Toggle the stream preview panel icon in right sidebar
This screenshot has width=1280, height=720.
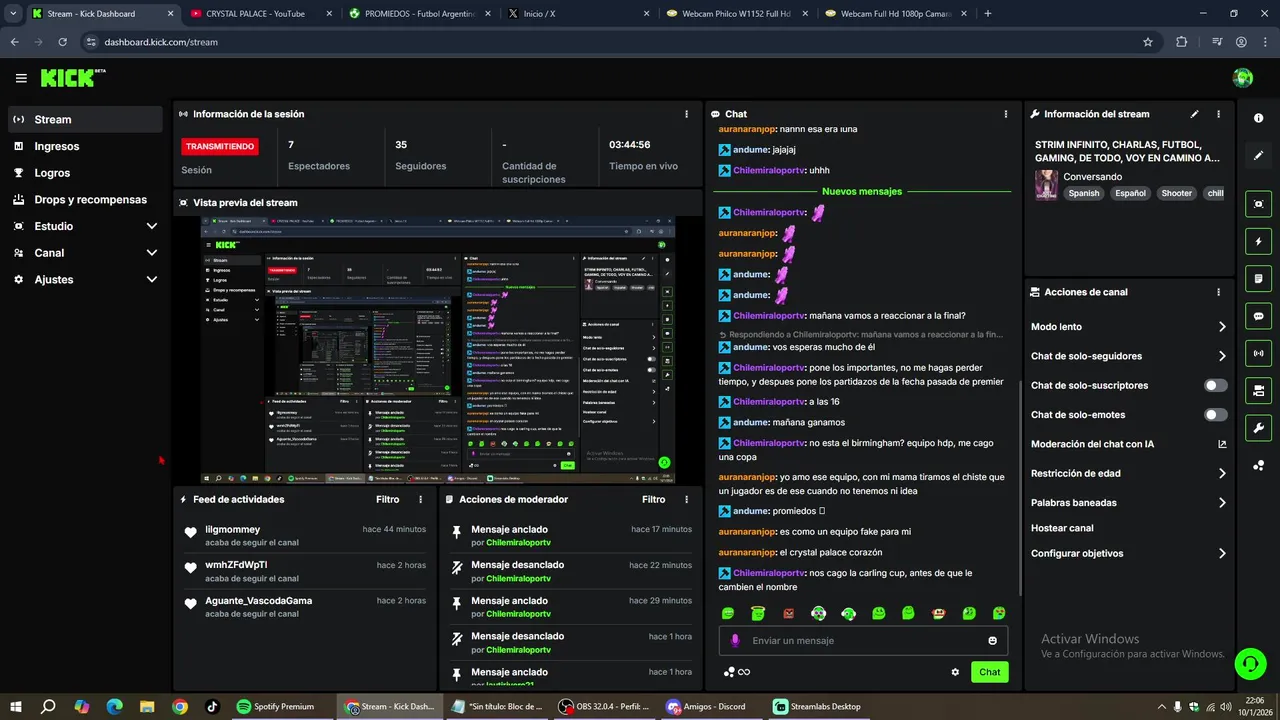click(1258, 204)
